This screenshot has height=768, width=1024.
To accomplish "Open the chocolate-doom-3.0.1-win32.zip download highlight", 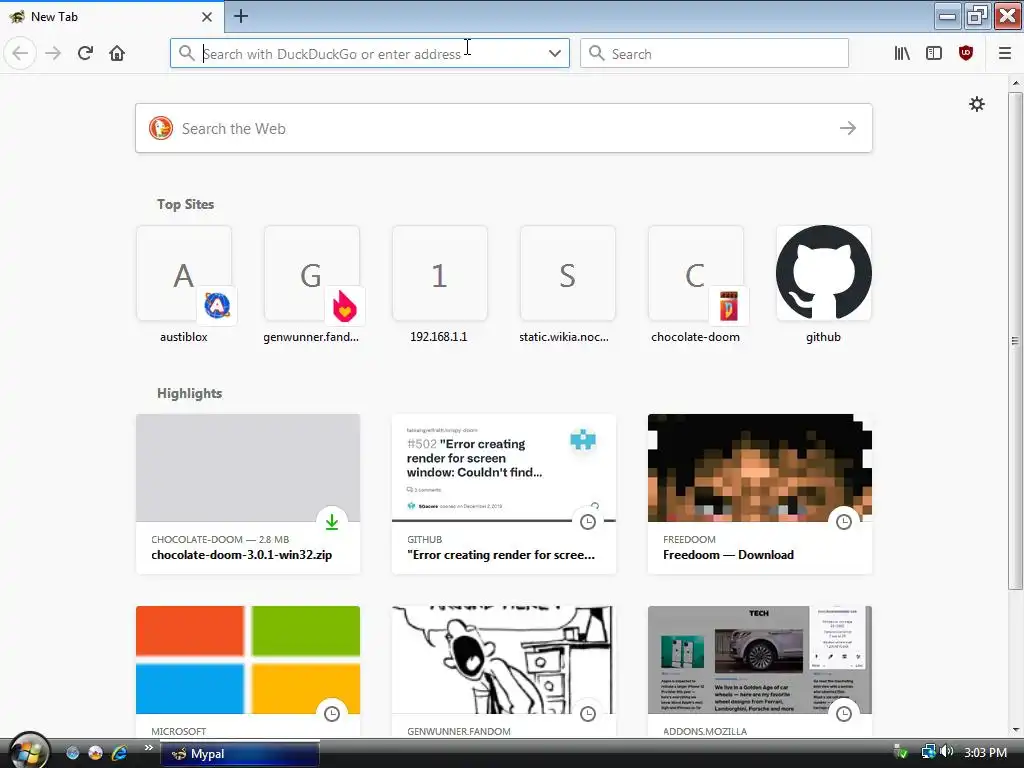I will click(248, 494).
